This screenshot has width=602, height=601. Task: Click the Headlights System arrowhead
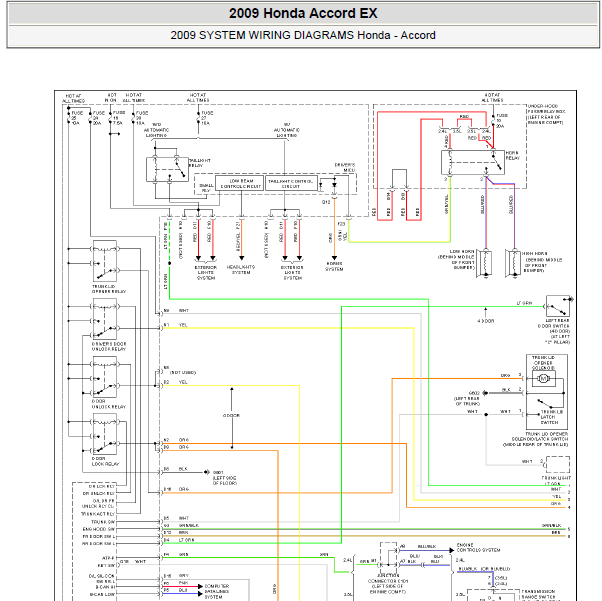(x=241, y=258)
